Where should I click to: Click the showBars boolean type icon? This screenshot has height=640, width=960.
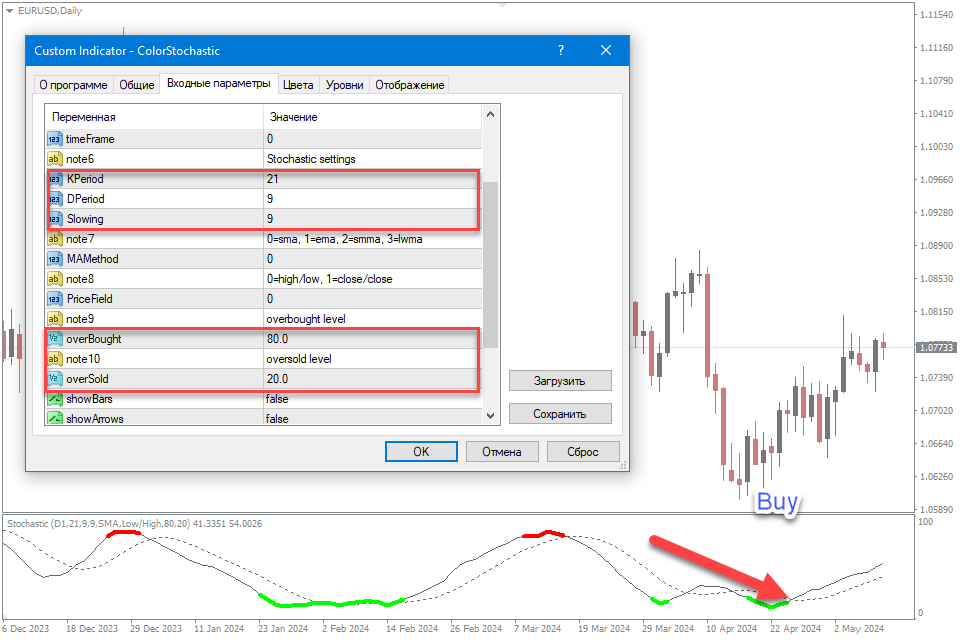point(54,399)
